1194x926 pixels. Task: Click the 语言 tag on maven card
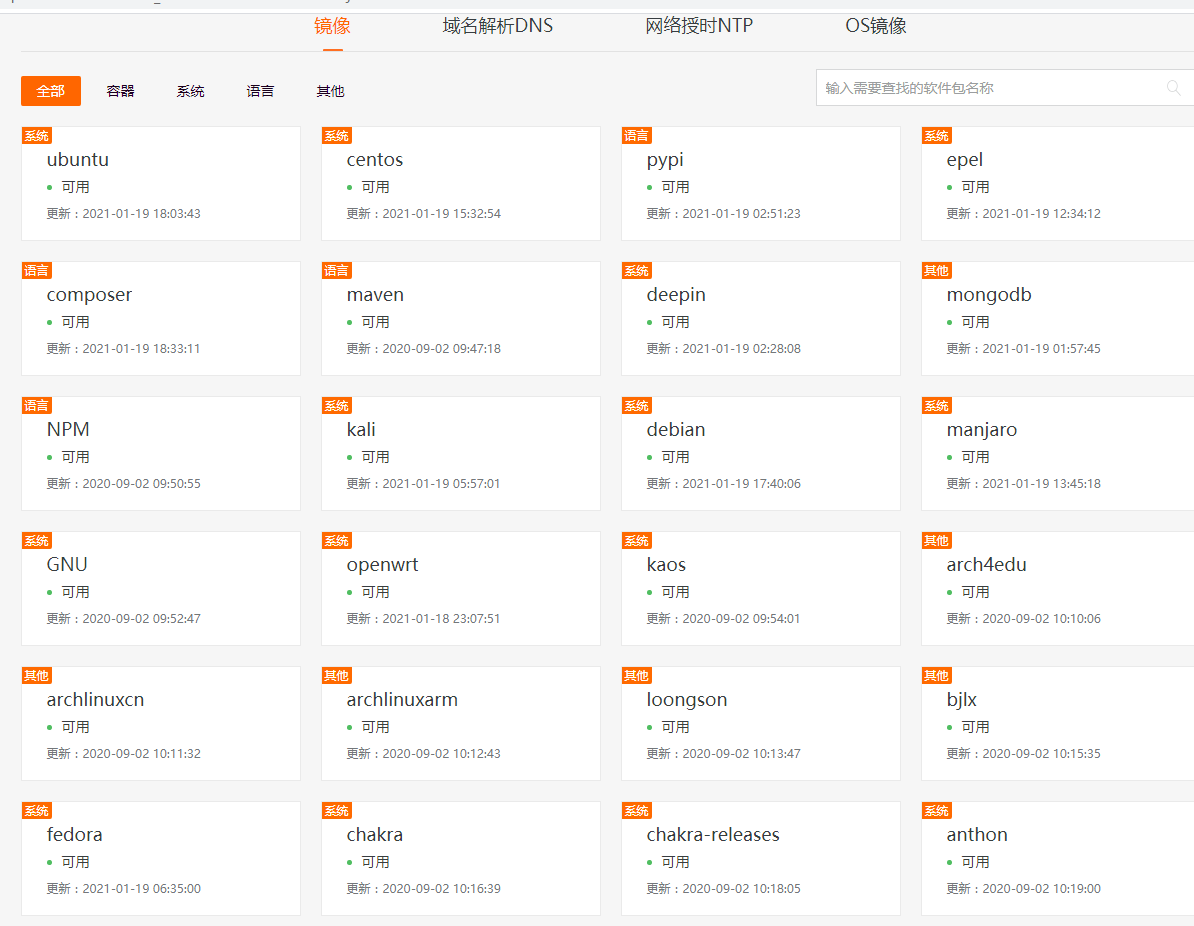click(x=337, y=270)
